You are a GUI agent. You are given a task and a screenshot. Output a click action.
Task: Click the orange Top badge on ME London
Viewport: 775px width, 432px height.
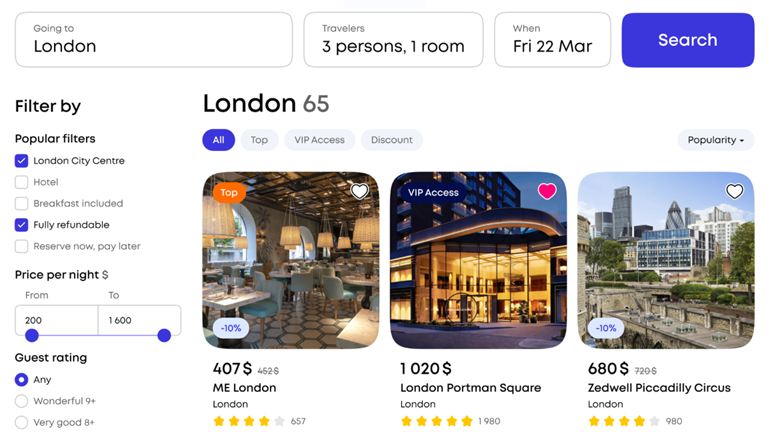click(x=229, y=192)
